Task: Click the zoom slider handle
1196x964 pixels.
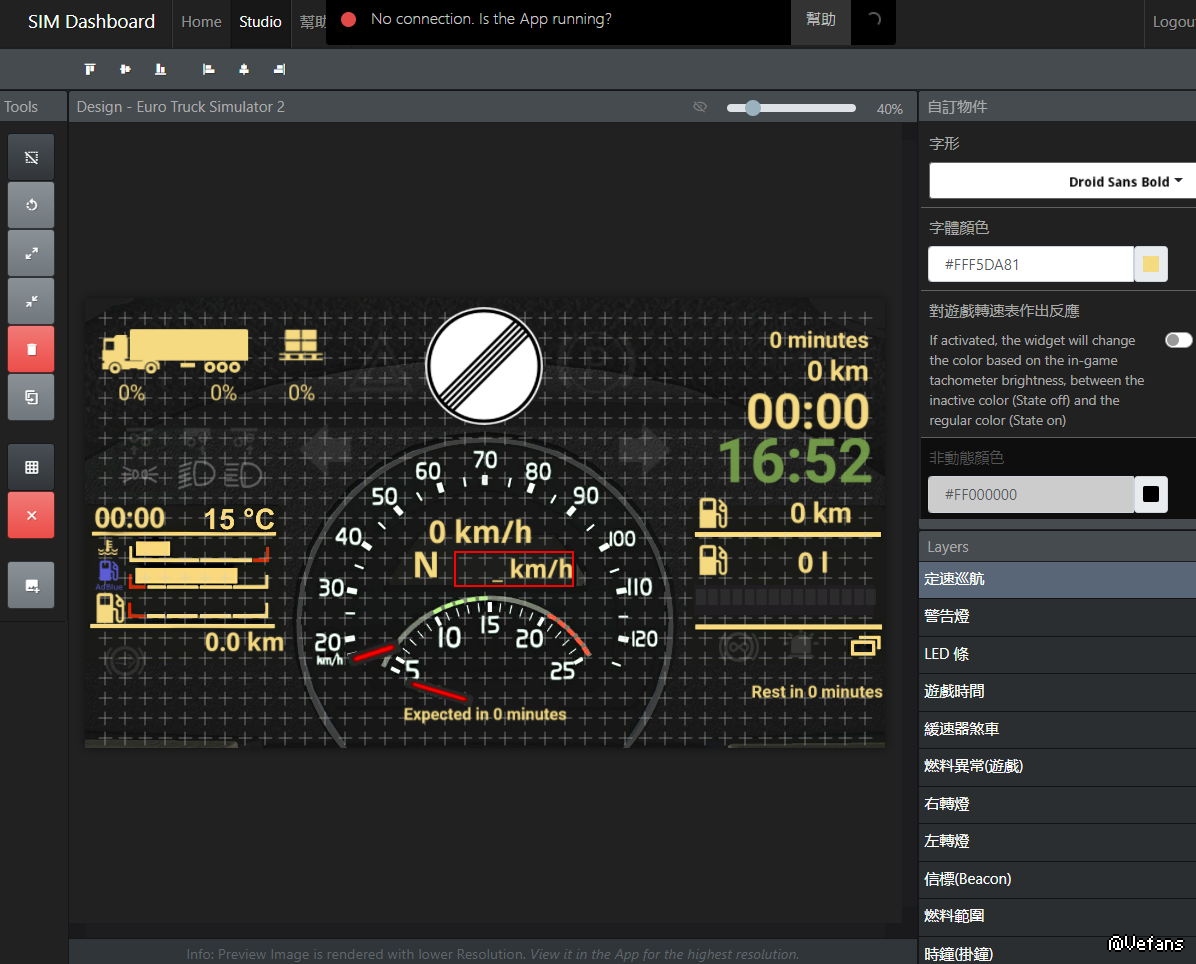Action: point(753,108)
